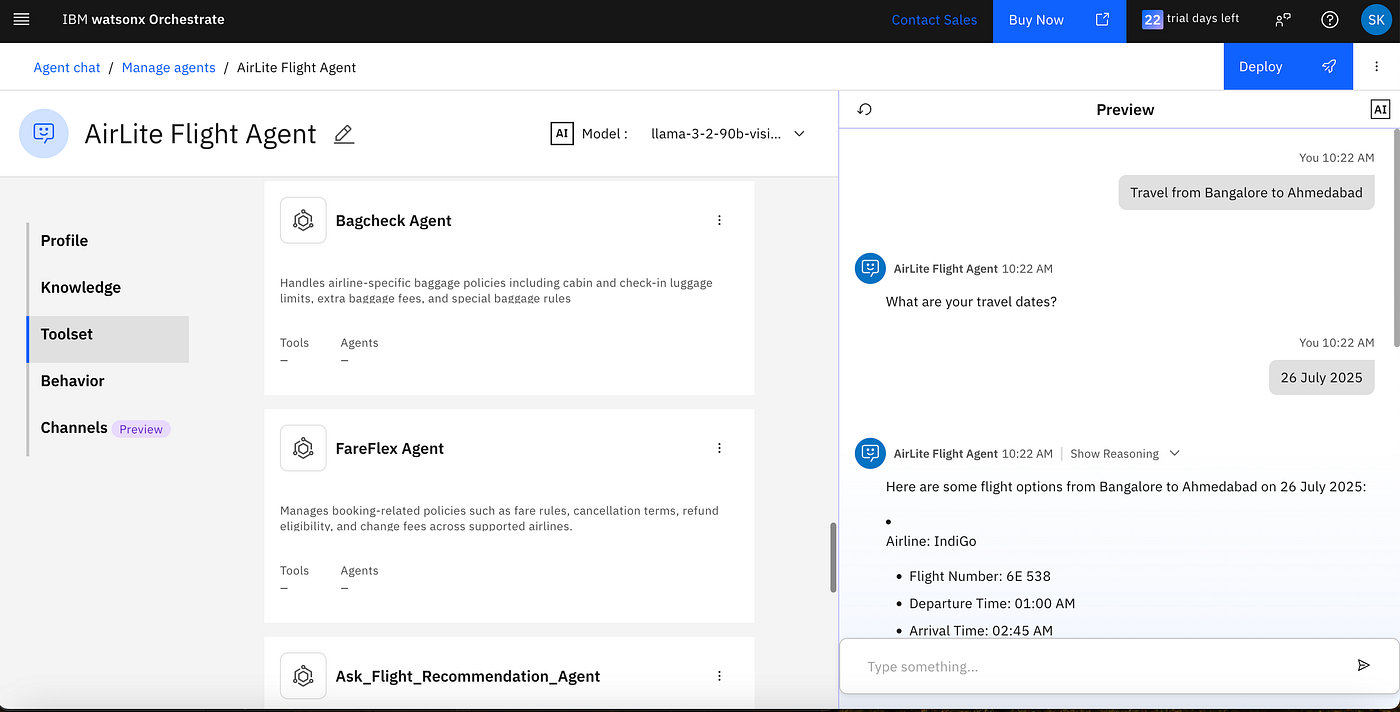This screenshot has height=712, width=1400.
Task: Click the FareFlex Agent description text
Action: 499,518
